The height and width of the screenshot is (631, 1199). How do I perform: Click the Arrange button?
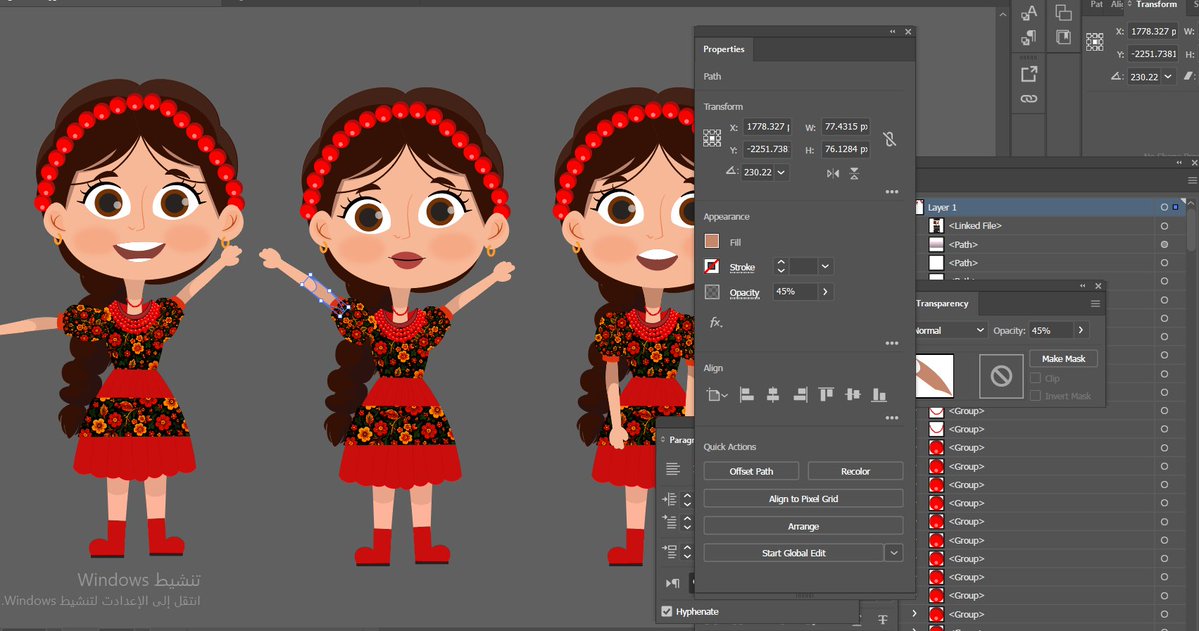(x=803, y=526)
